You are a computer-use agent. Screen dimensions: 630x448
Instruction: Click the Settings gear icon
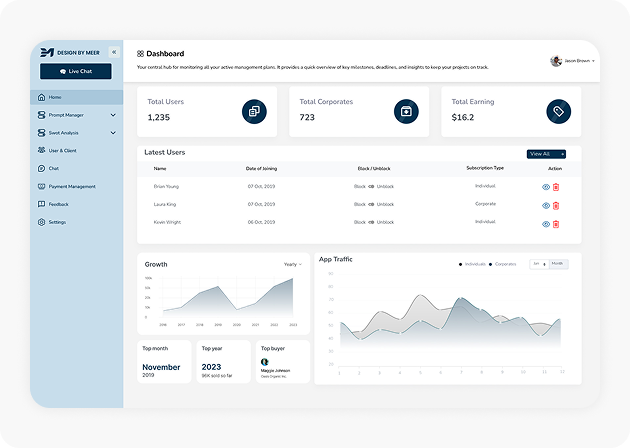coord(41,222)
